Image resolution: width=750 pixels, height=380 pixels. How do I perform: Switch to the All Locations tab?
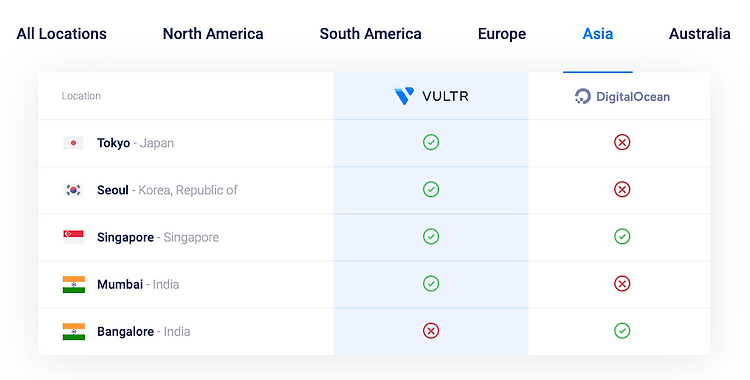pos(62,34)
